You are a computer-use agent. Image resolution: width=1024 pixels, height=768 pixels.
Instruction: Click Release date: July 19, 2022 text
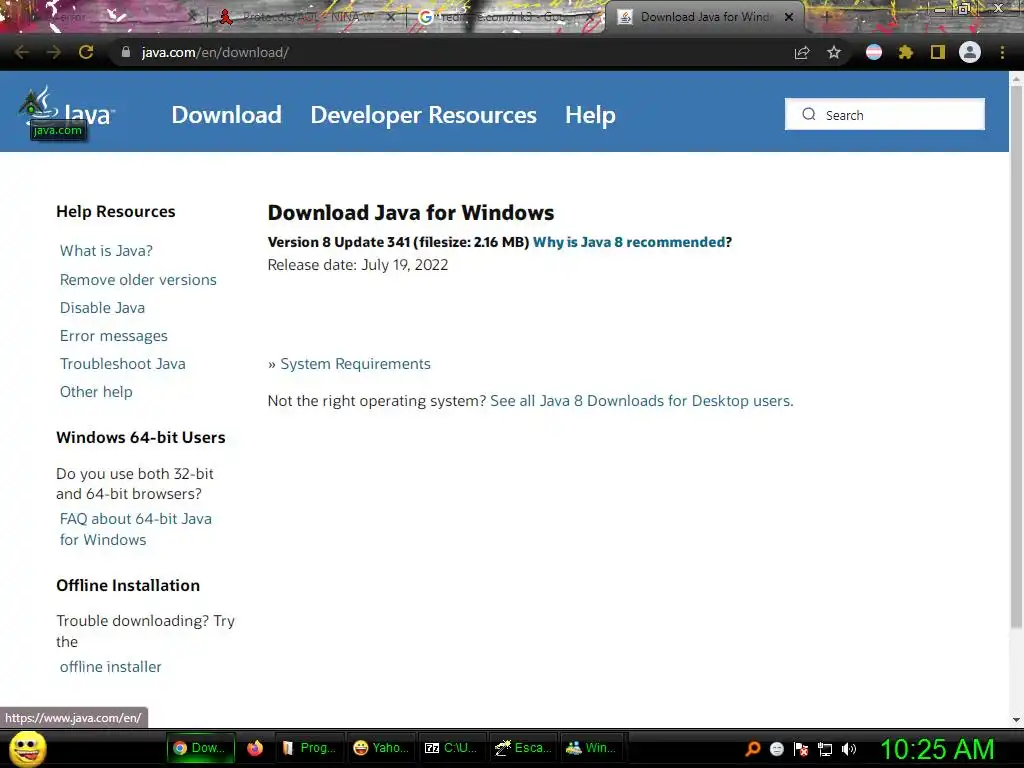tap(358, 264)
